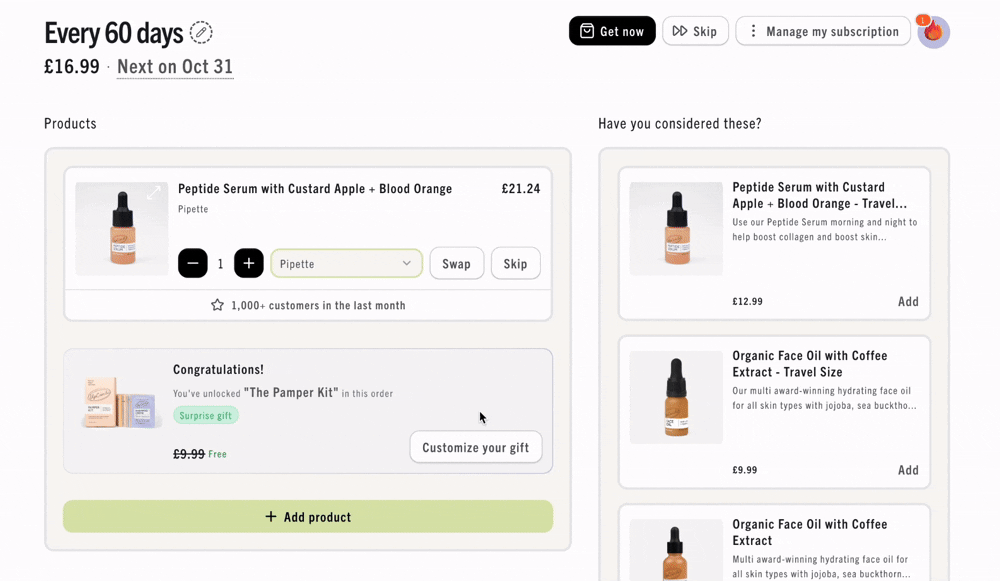Click the Peptide Serum Travel recommendation thumbnail
The height and width of the screenshot is (581, 1000).
point(676,229)
